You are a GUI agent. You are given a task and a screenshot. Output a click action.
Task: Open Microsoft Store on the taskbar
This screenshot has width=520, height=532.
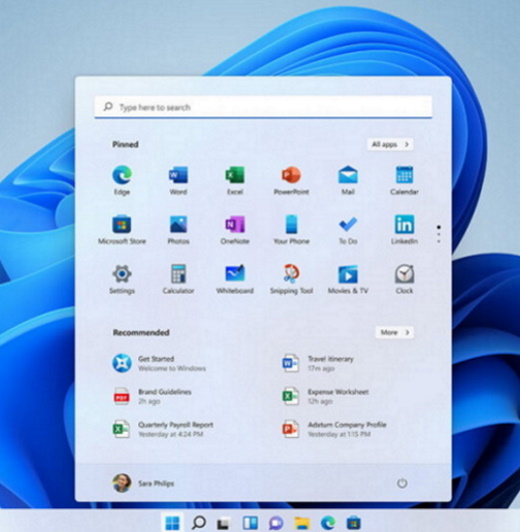(x=353, y=522)
